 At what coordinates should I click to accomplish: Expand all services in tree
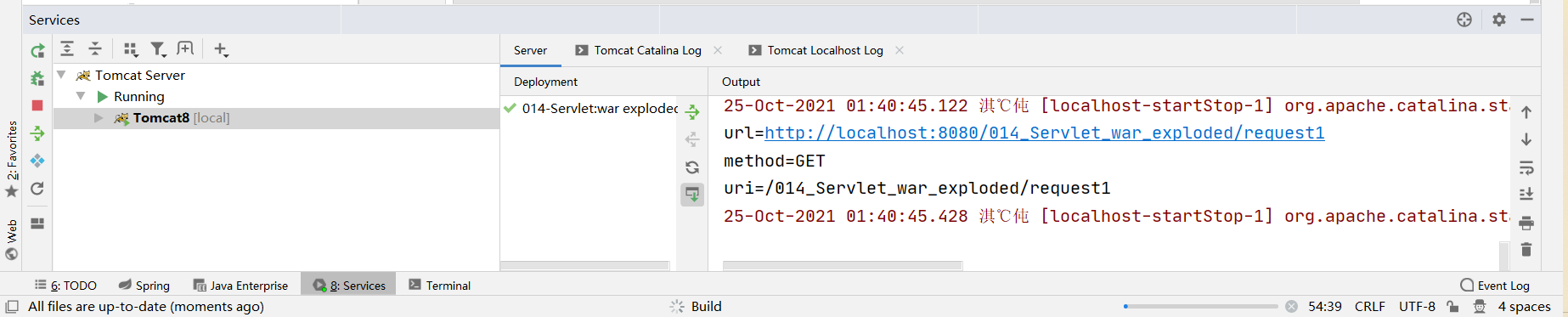pos(67,49)
